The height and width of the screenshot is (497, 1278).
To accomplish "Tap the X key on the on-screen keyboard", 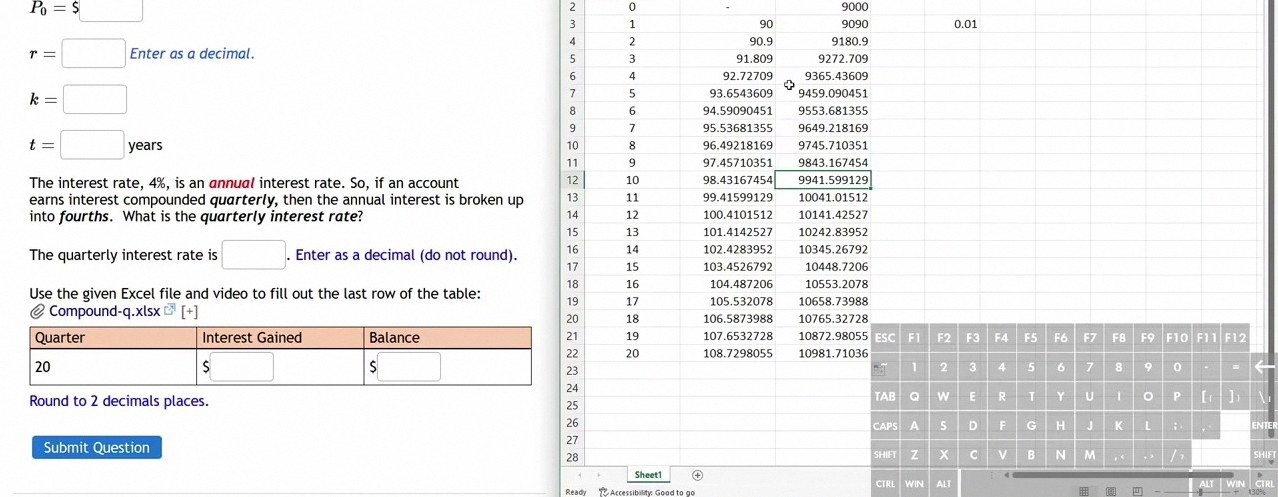I will tap(944, 455).
